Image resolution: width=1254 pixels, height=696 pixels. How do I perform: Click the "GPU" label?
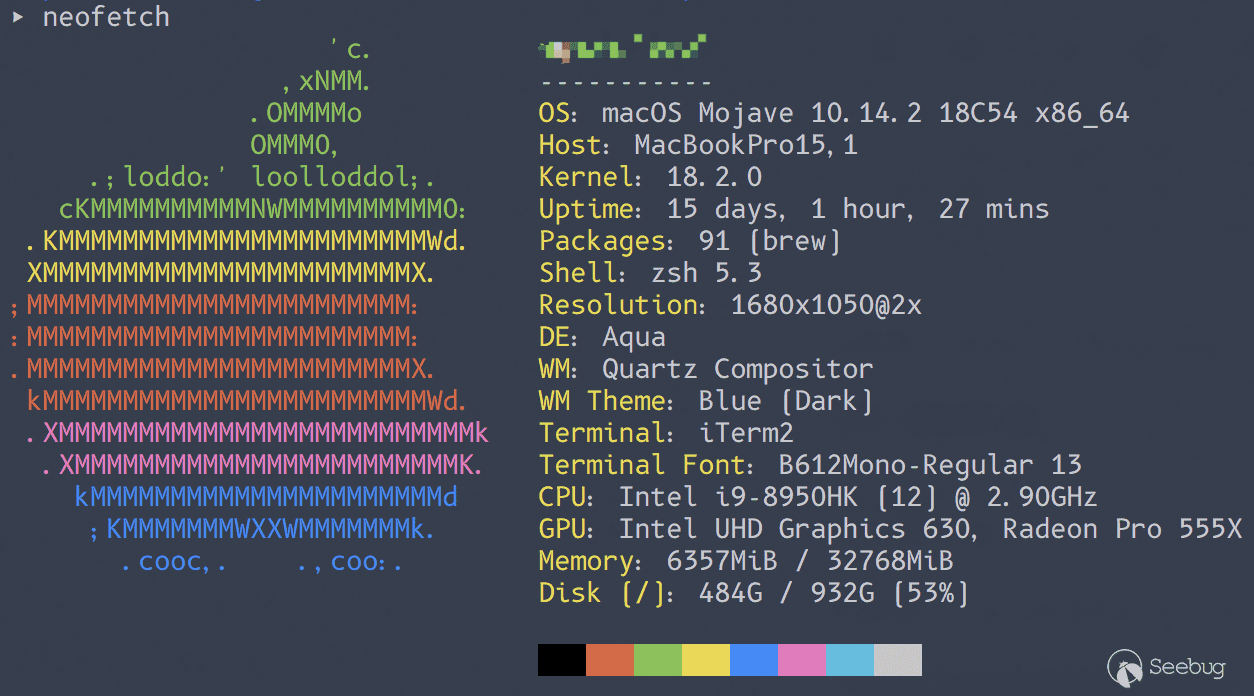point(563,529)
